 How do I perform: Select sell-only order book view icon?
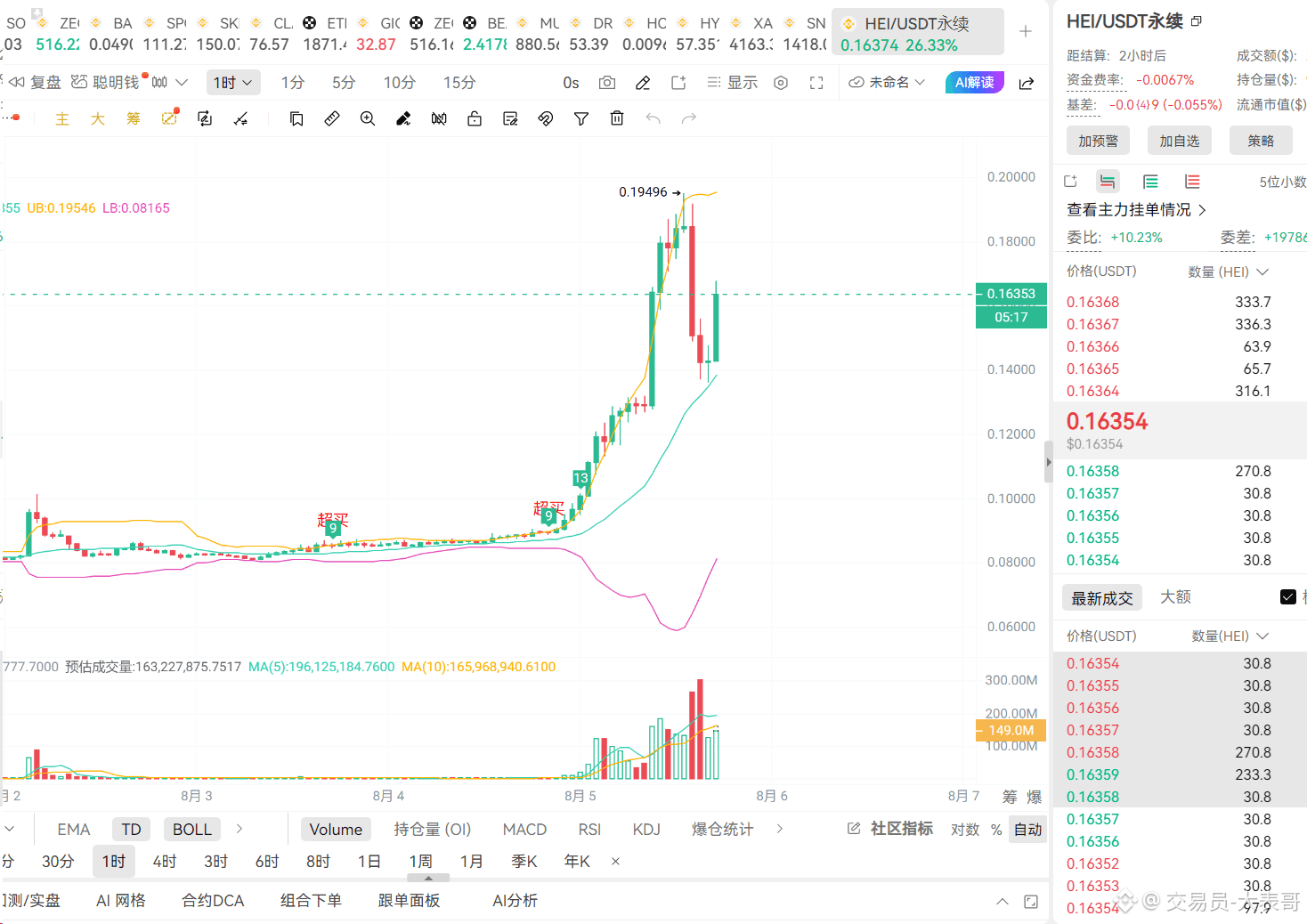tap(1192, 182)
